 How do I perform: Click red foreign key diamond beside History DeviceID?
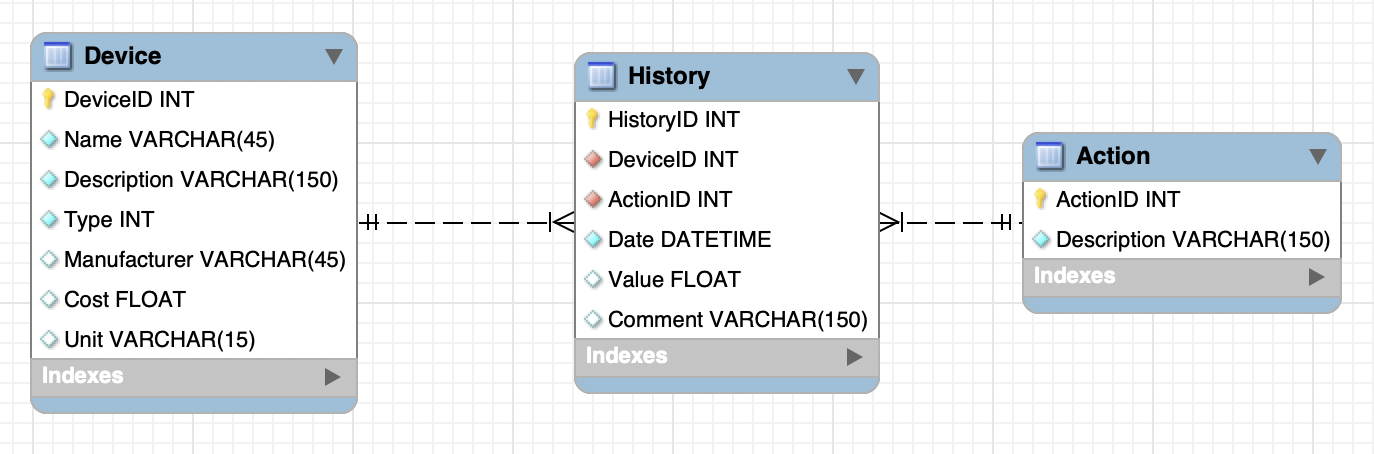(x=592, y=160)
